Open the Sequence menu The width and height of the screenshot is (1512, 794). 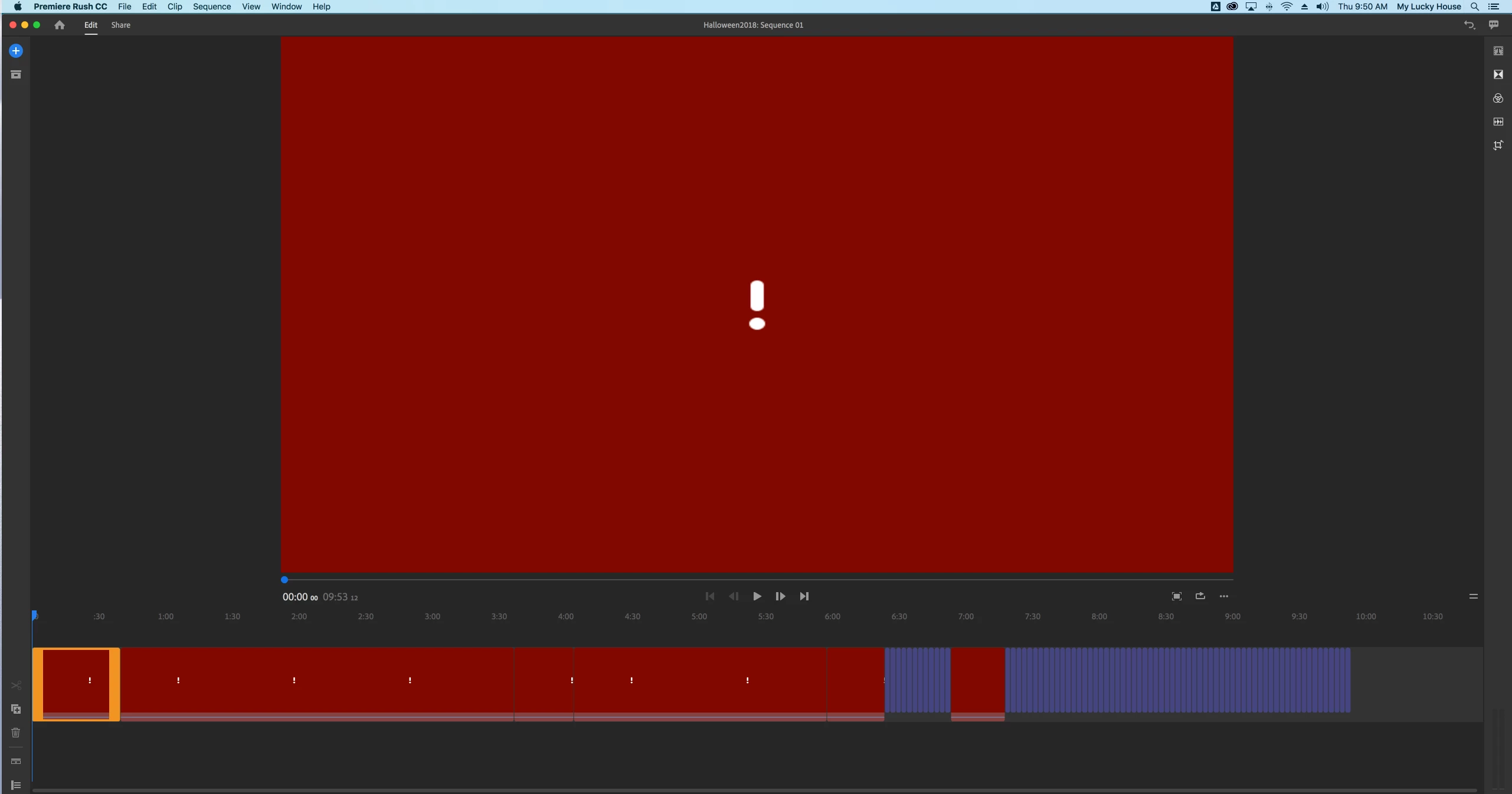pos(211,6)
